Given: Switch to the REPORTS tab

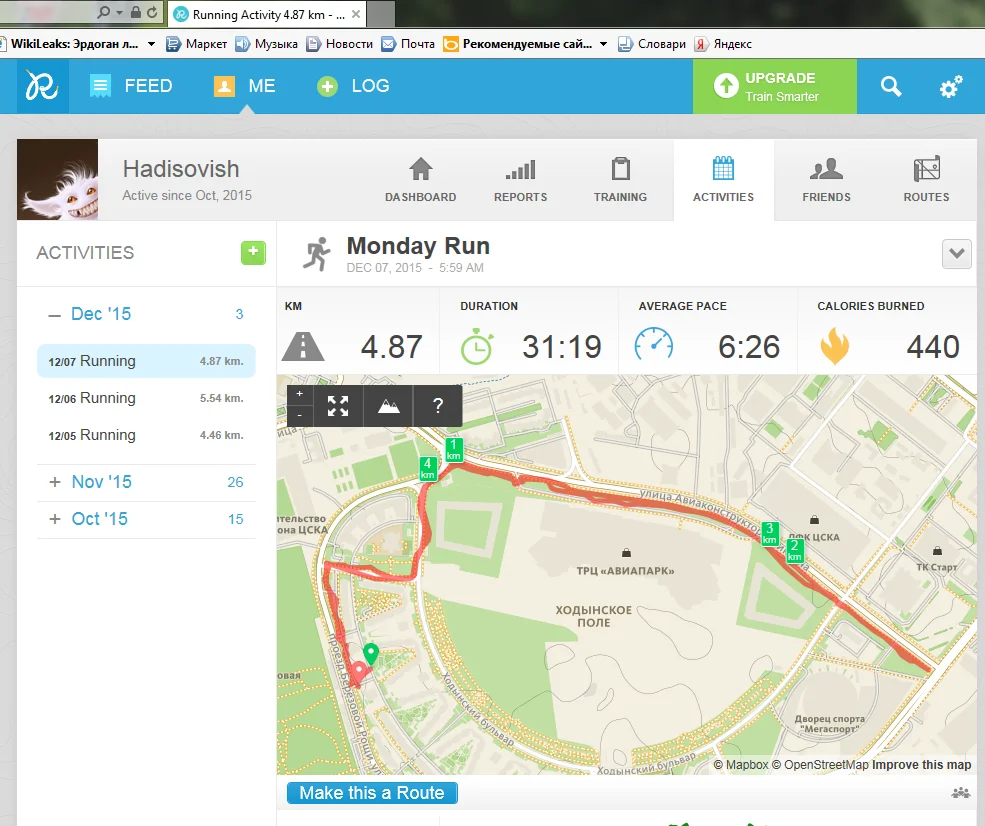Looking at the screenshot, I should (x=520, y=180).
